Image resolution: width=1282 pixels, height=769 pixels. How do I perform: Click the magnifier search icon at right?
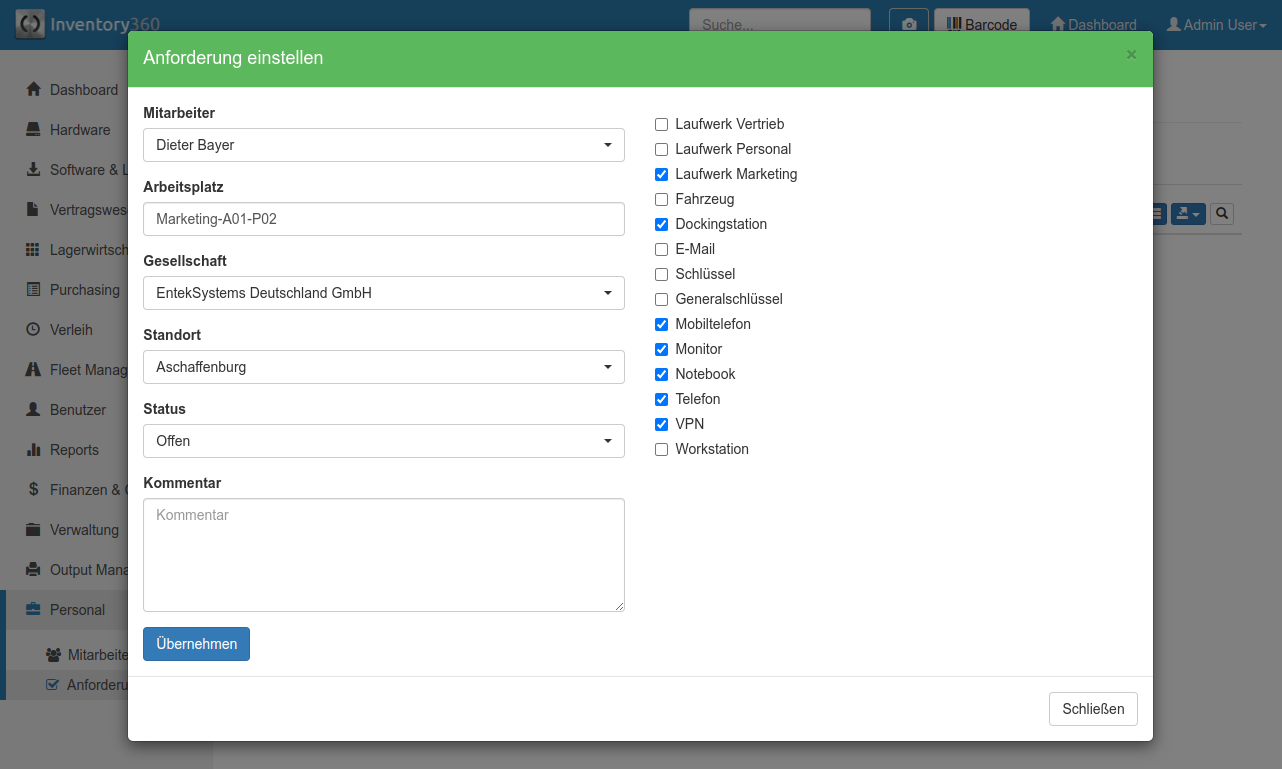(x=1221, y=213)
